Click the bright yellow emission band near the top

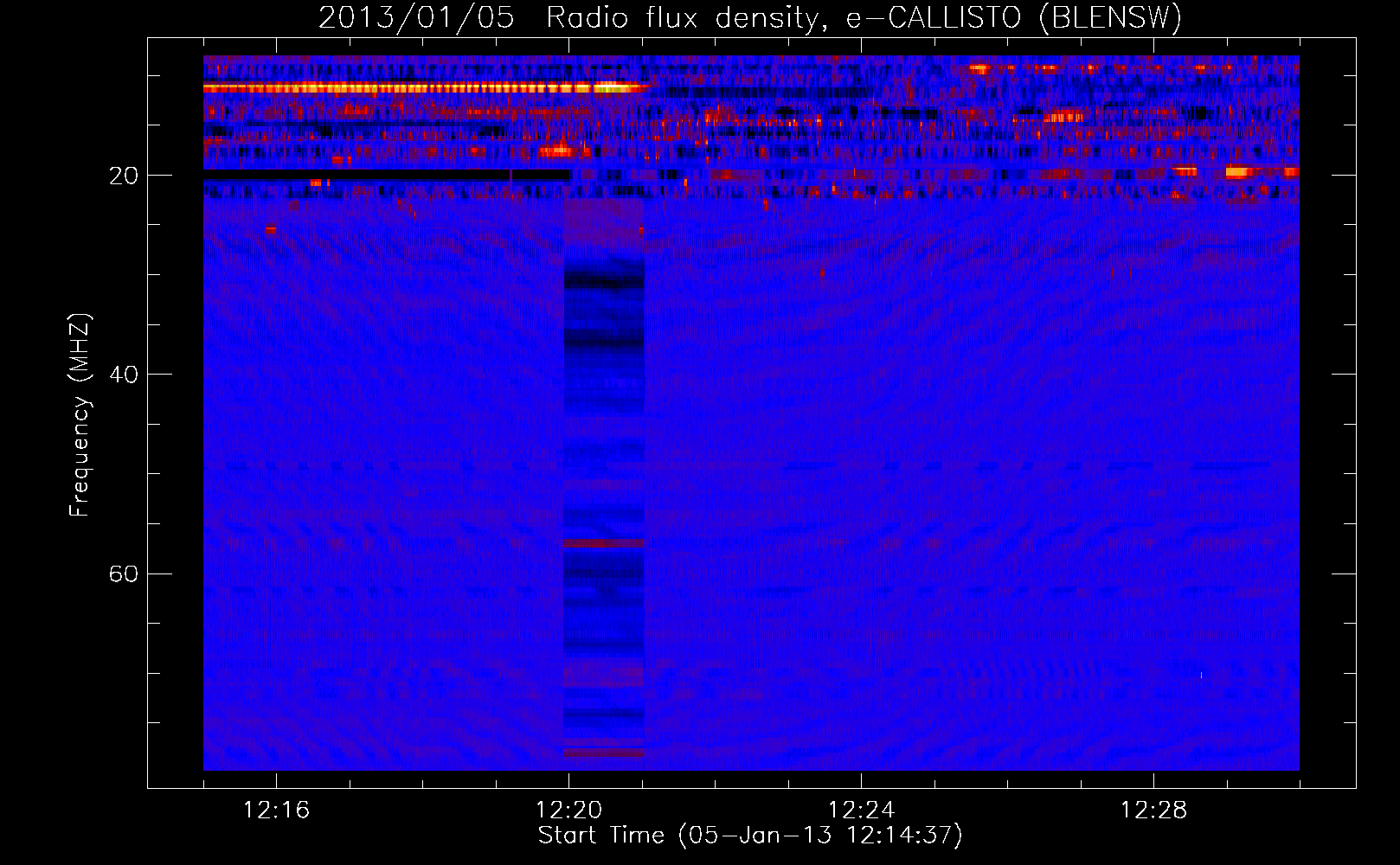tap(426, 87)
